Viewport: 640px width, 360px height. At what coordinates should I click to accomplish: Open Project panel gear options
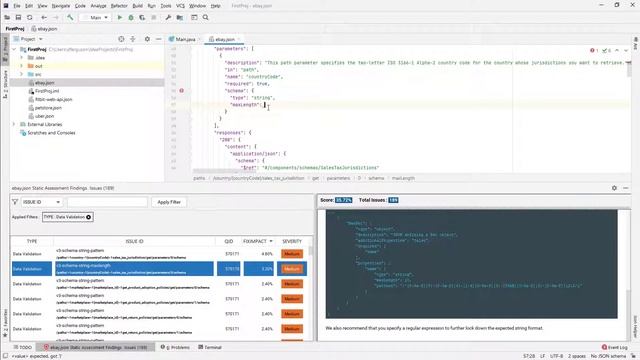coord(147,39)
